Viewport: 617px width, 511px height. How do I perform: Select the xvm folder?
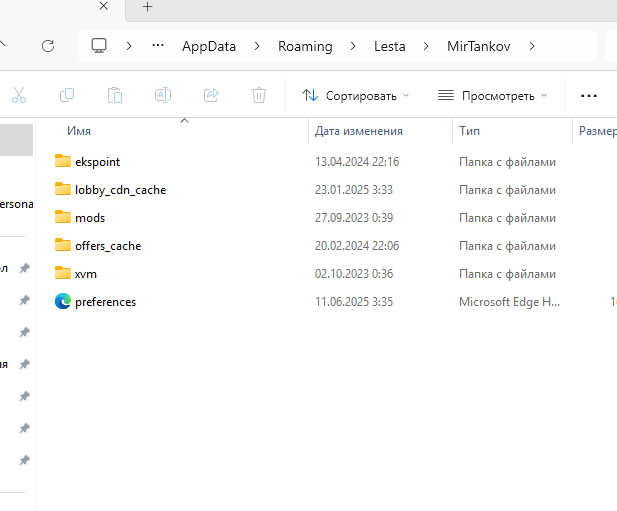click(86, 273)
